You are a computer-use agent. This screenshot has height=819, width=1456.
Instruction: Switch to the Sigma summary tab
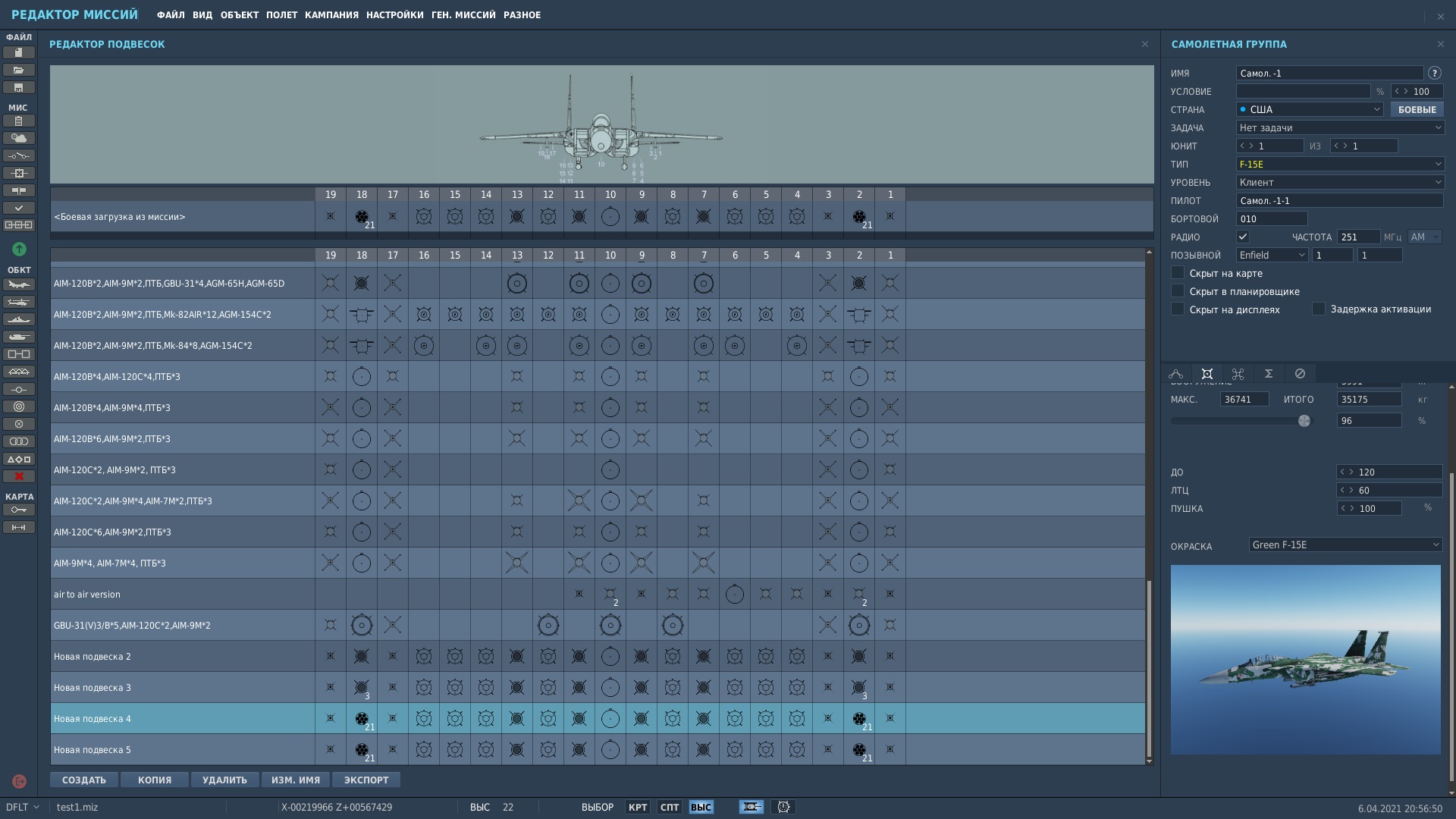[x=1269, y=373]
